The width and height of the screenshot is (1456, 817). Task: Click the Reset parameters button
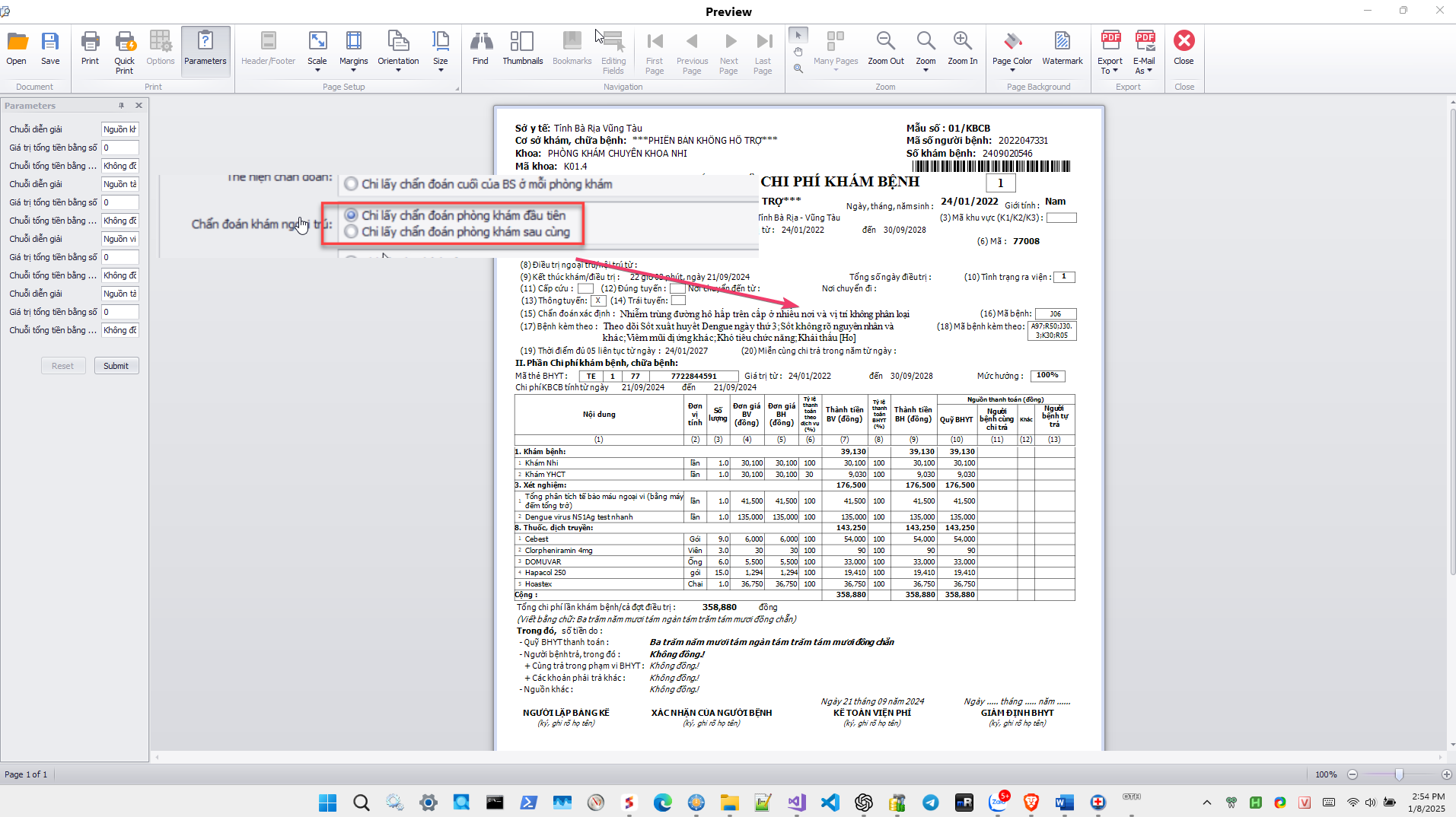(x=62, y=366)
